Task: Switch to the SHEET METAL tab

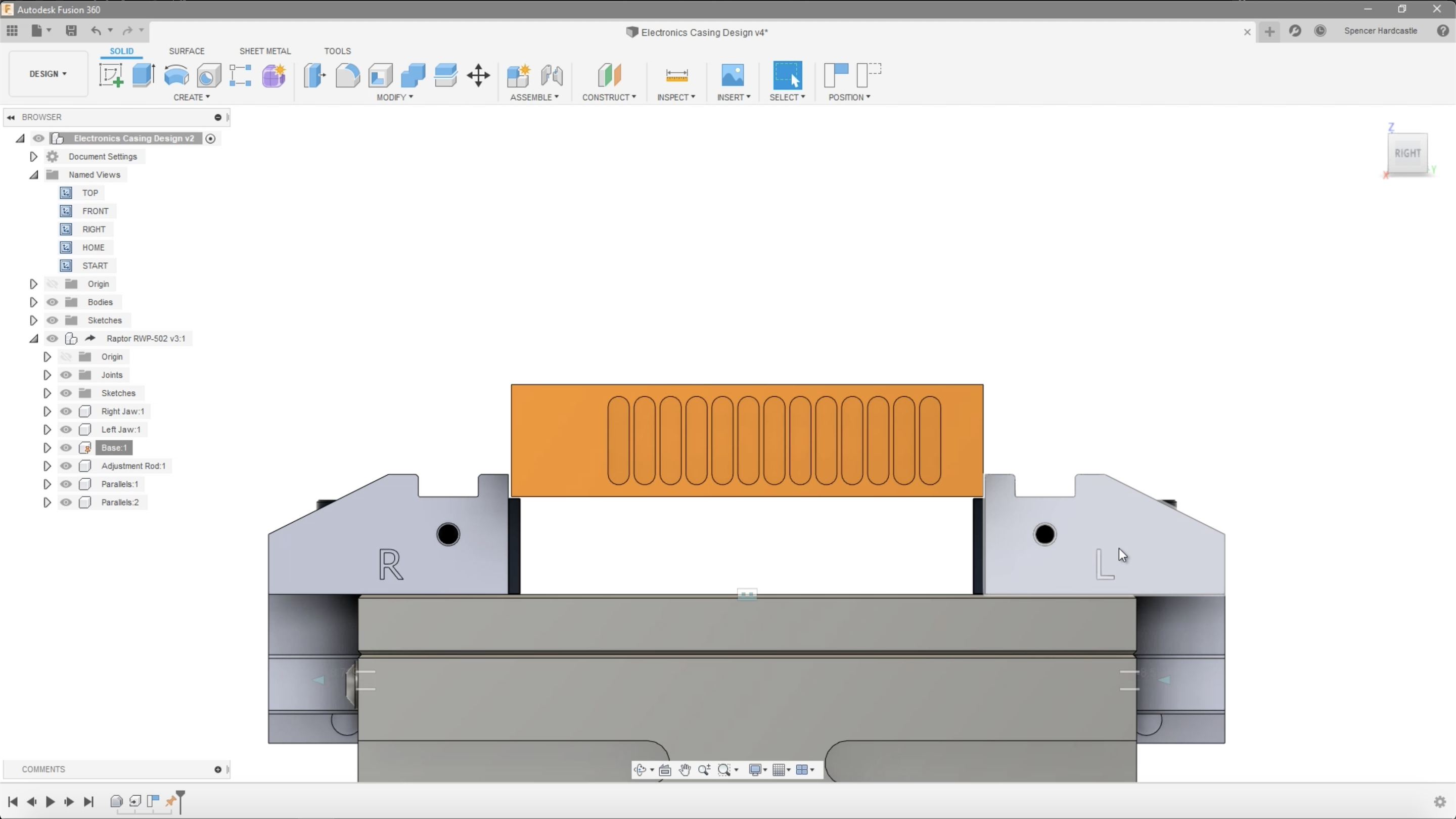Action: (265, 51)
